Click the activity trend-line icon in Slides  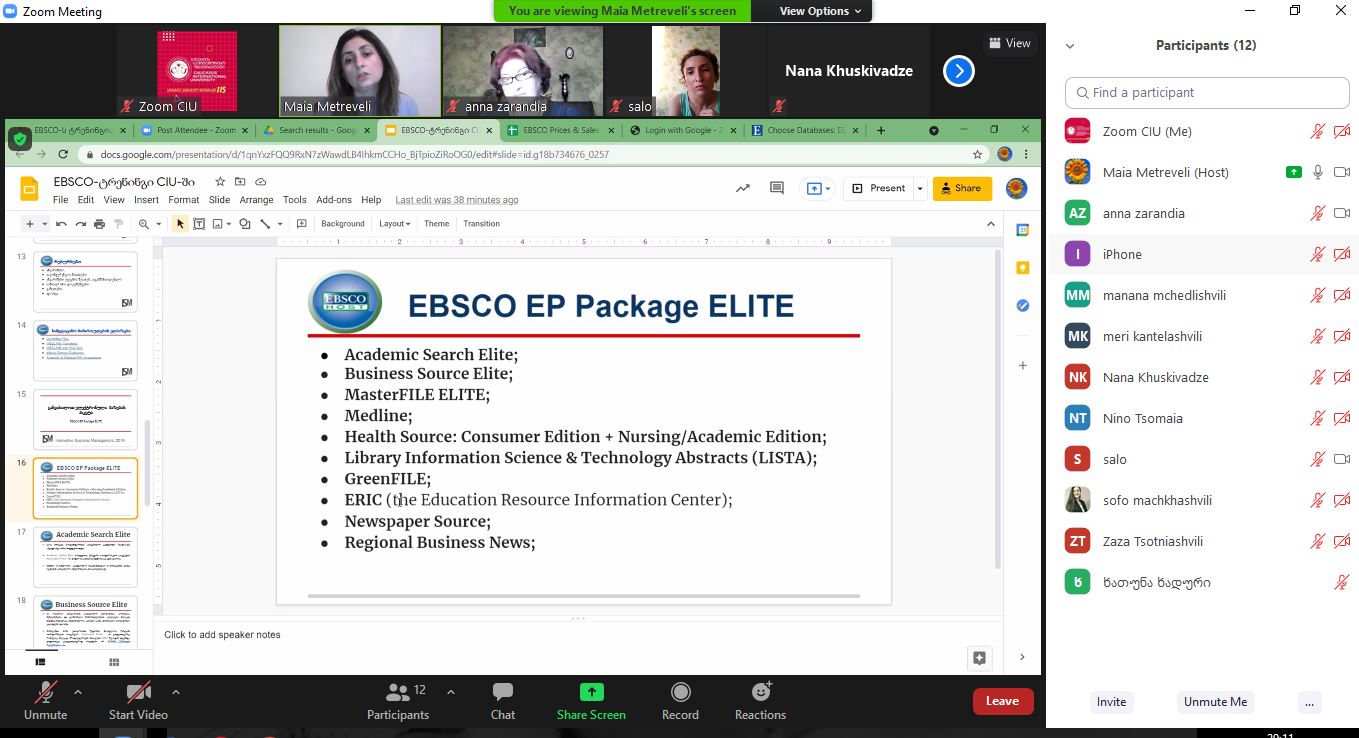[743, 188]
